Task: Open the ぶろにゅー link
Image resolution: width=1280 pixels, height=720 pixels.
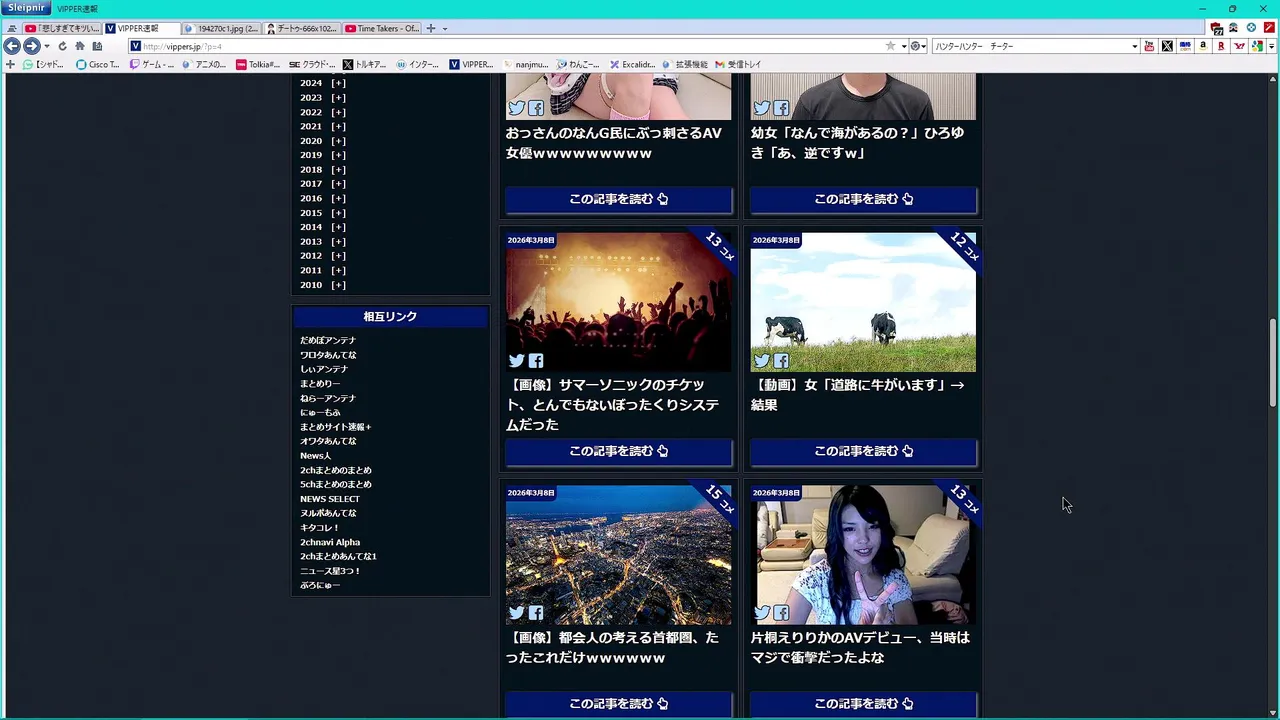Action: pyautogui.click(x=320, y=585)
